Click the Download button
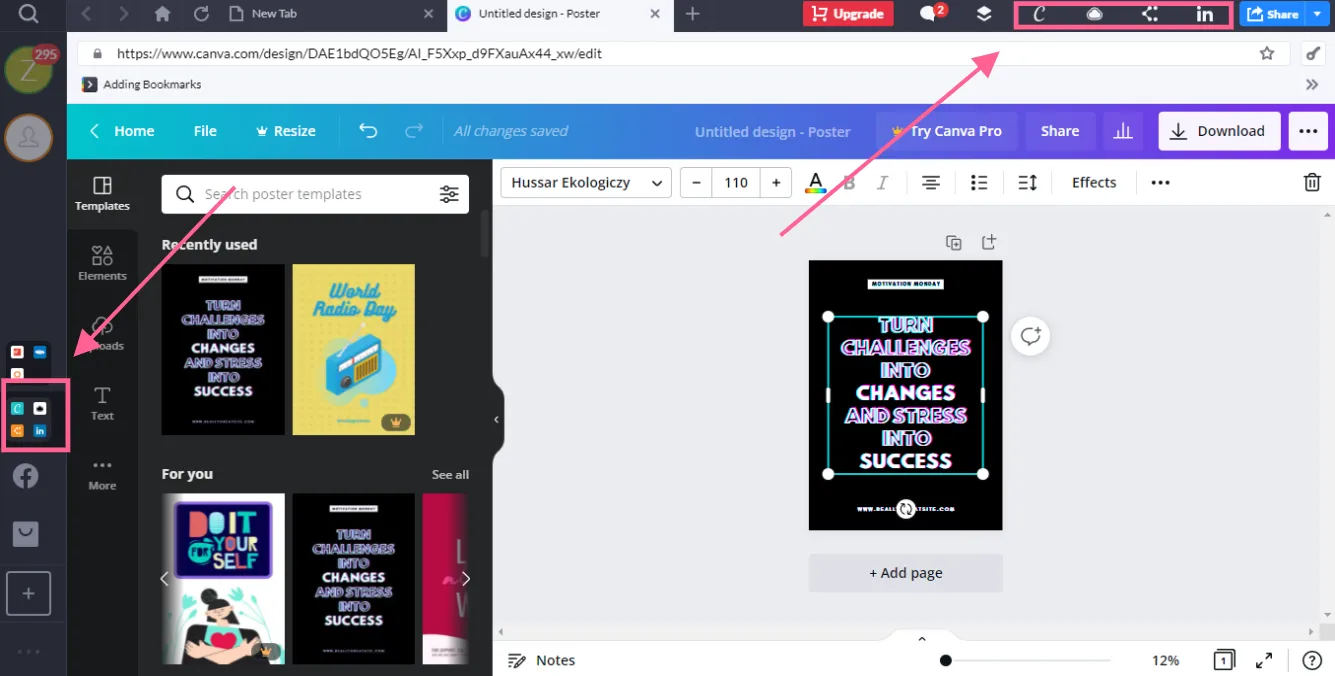The height and width of the screenshot is (676, 1335). pyautogui.click(x=1219, y=131)
